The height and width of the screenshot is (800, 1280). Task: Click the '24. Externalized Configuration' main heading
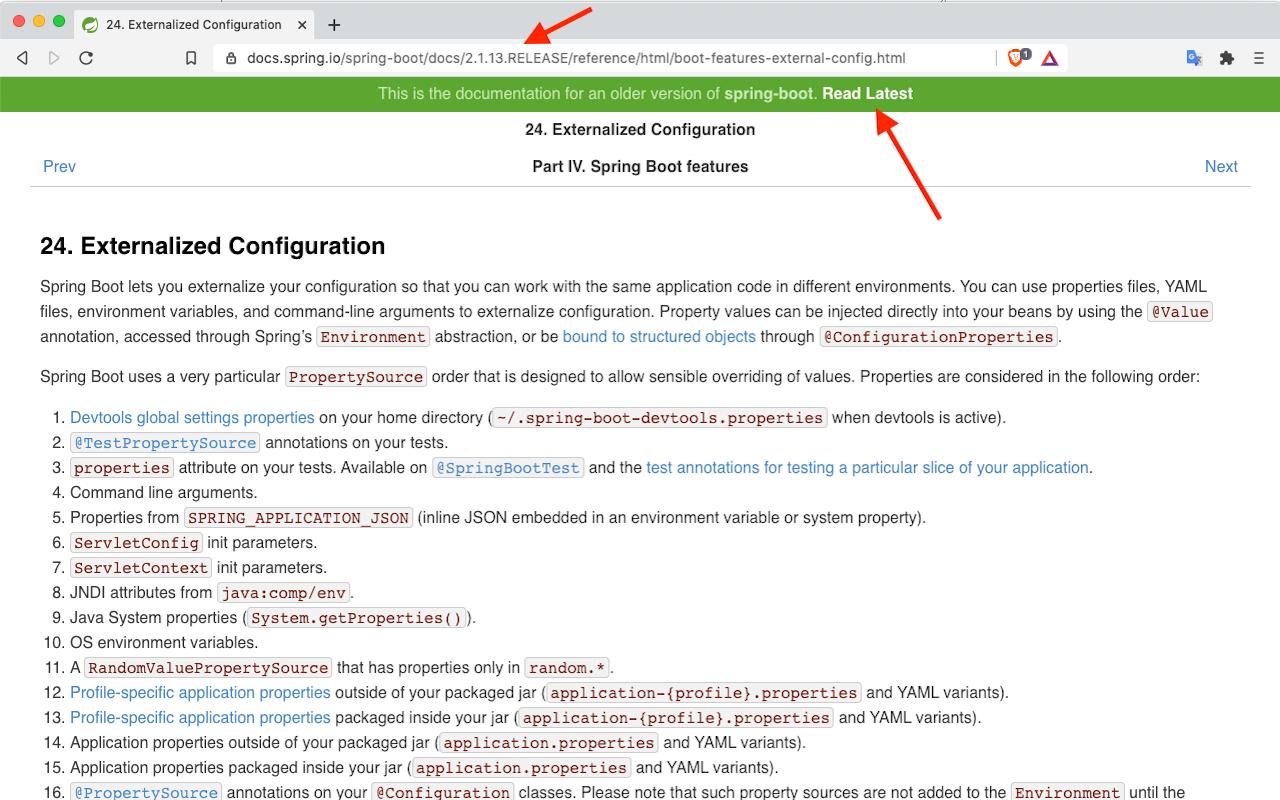tap(212, 246)
